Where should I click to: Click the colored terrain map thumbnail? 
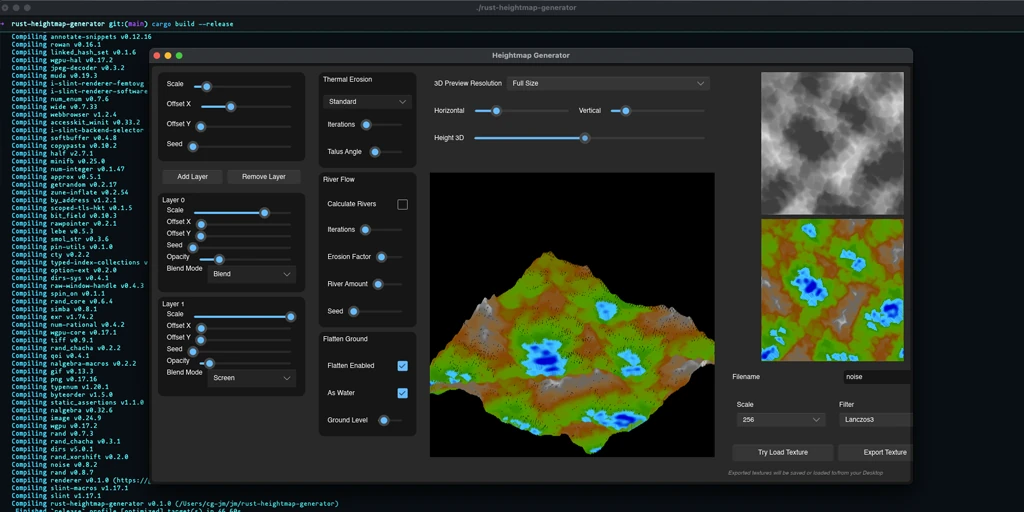[833, 290]
